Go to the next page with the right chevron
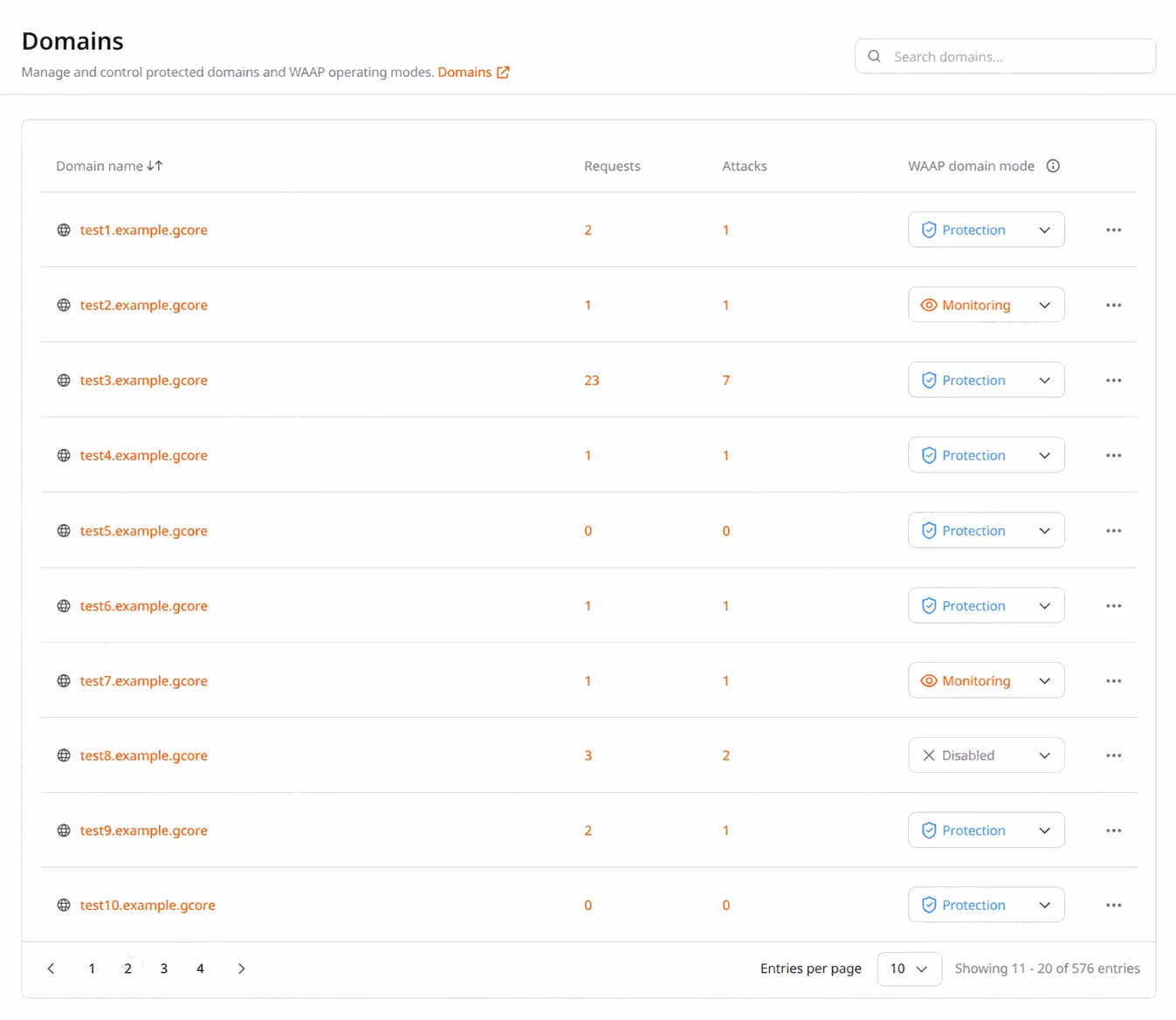This screenshot has width=1176, height=1020. click(x=242, y=968)
